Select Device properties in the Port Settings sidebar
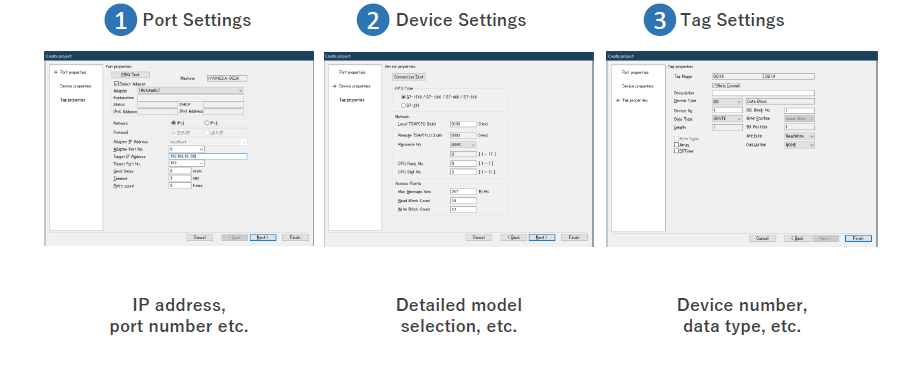 point(75,86)
